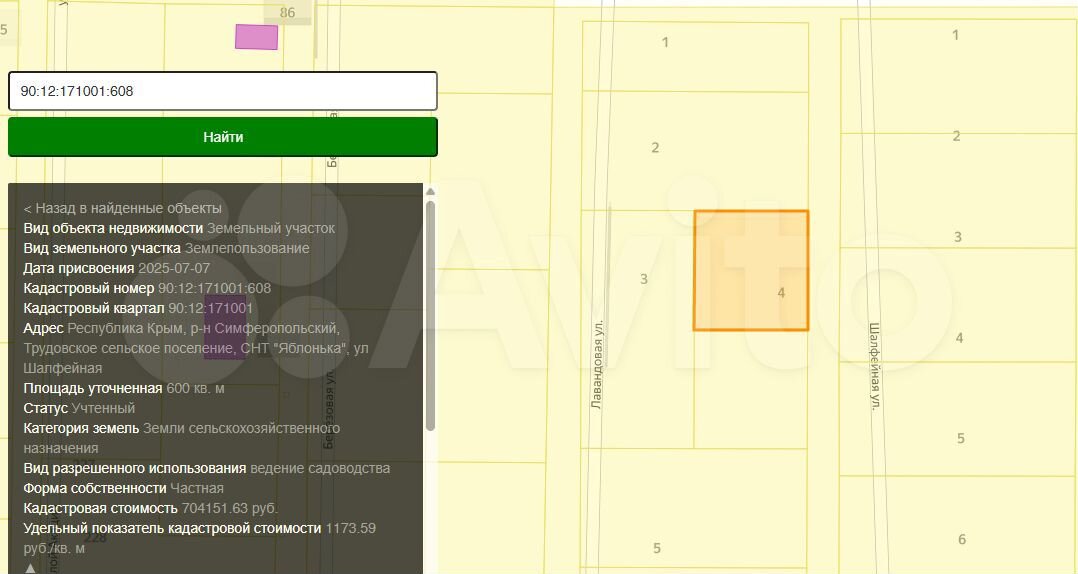This screenshot has height=574, width=1078.
Task: Click the info panel scrollbar up arrow
Action: coord(430,191)
